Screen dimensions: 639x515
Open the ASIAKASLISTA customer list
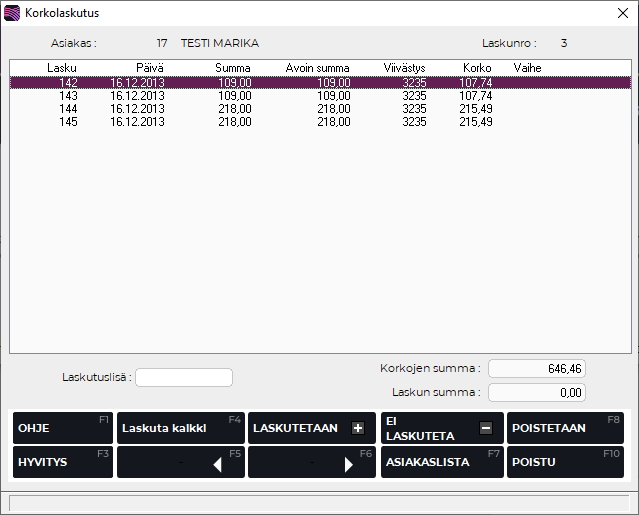[x=441, y=462]
